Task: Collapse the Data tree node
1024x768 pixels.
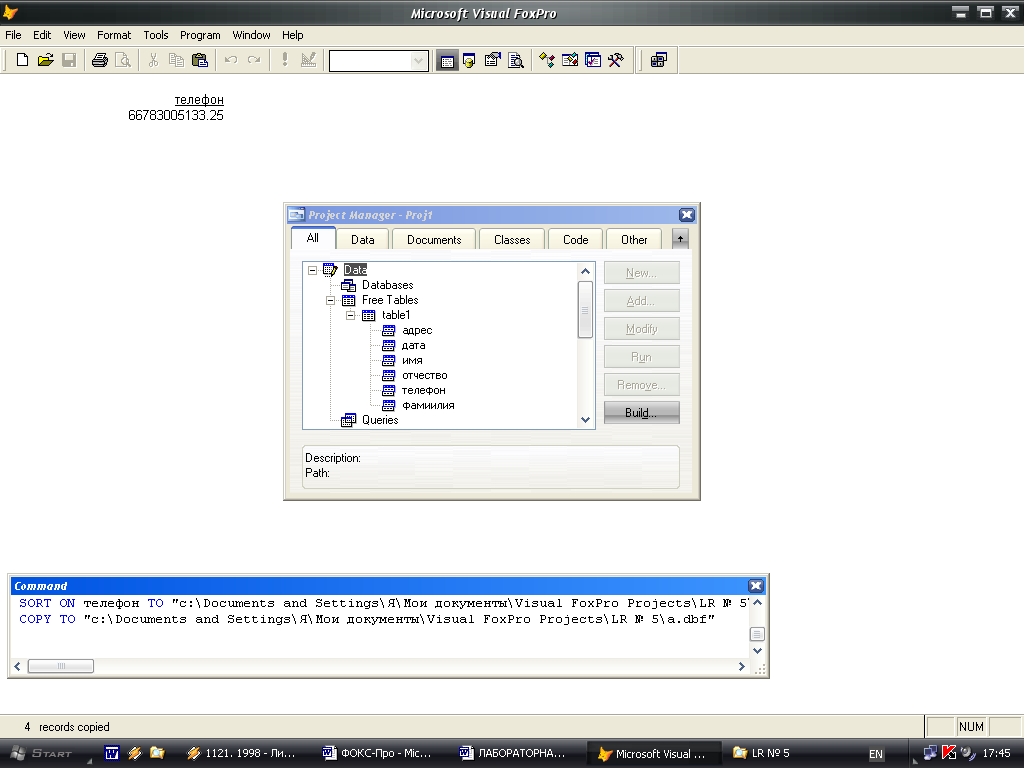Action: (x=313, y=270)
